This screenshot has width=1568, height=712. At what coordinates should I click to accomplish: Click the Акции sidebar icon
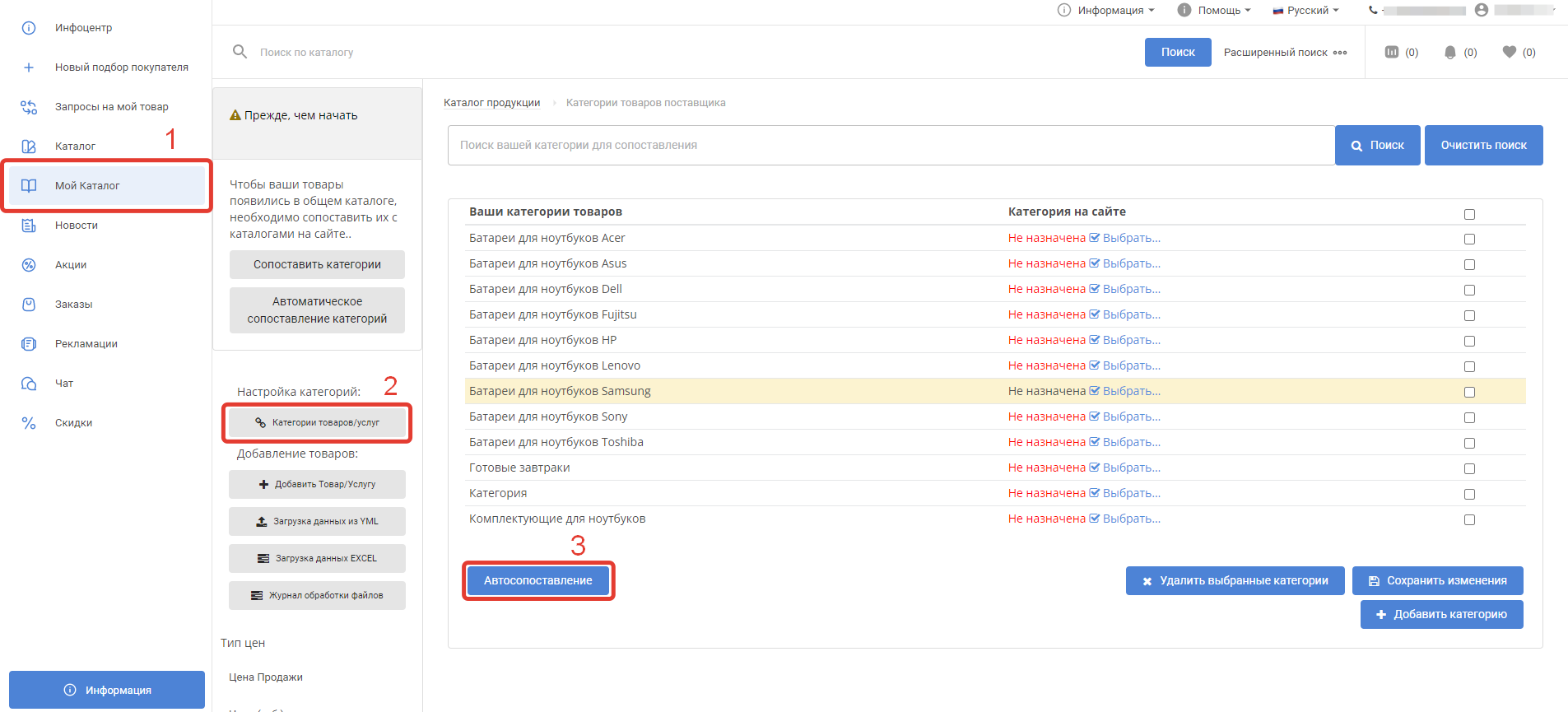click(29, 265)
